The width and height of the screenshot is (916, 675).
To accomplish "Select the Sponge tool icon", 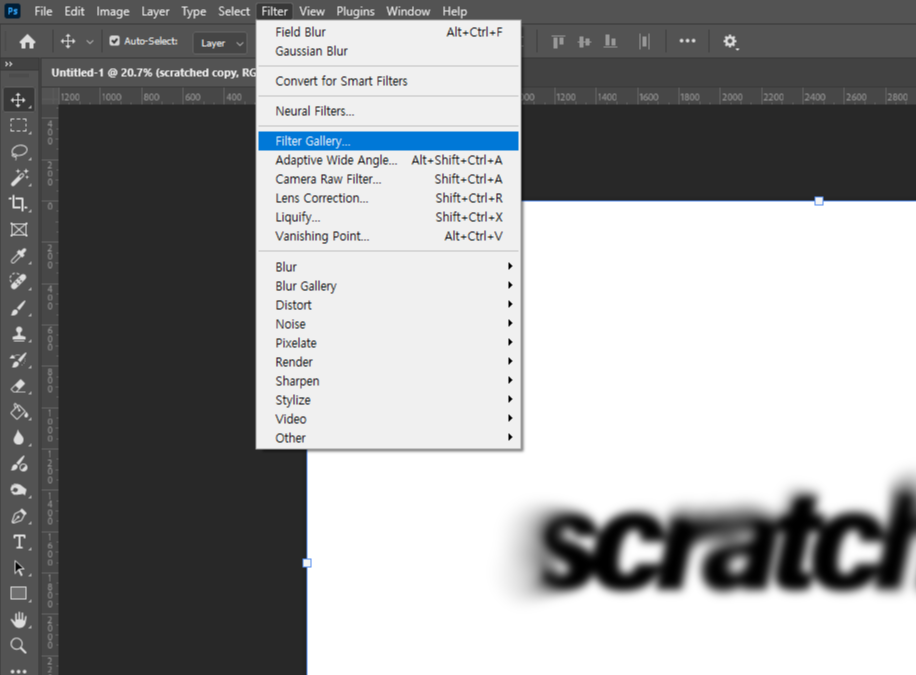I will tap(18, 490).
